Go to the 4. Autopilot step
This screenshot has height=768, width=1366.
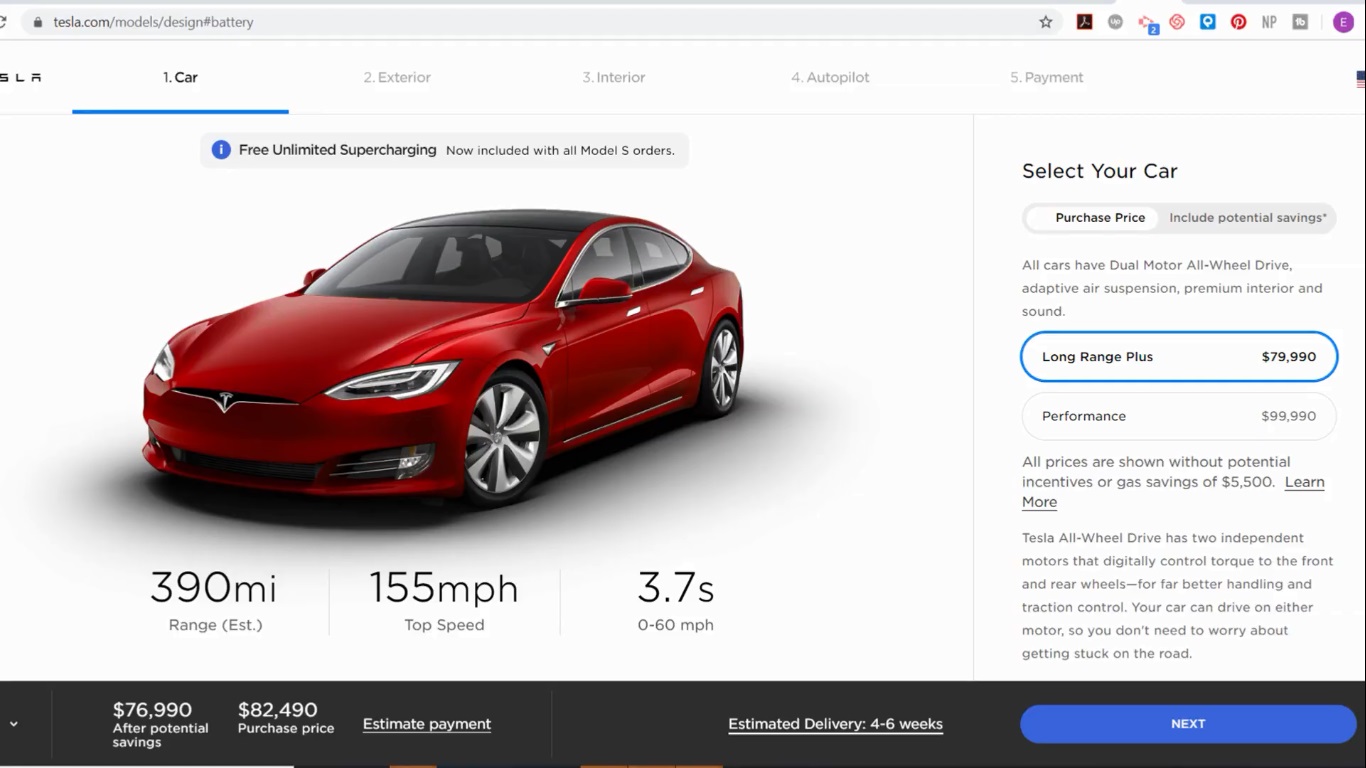830,78
